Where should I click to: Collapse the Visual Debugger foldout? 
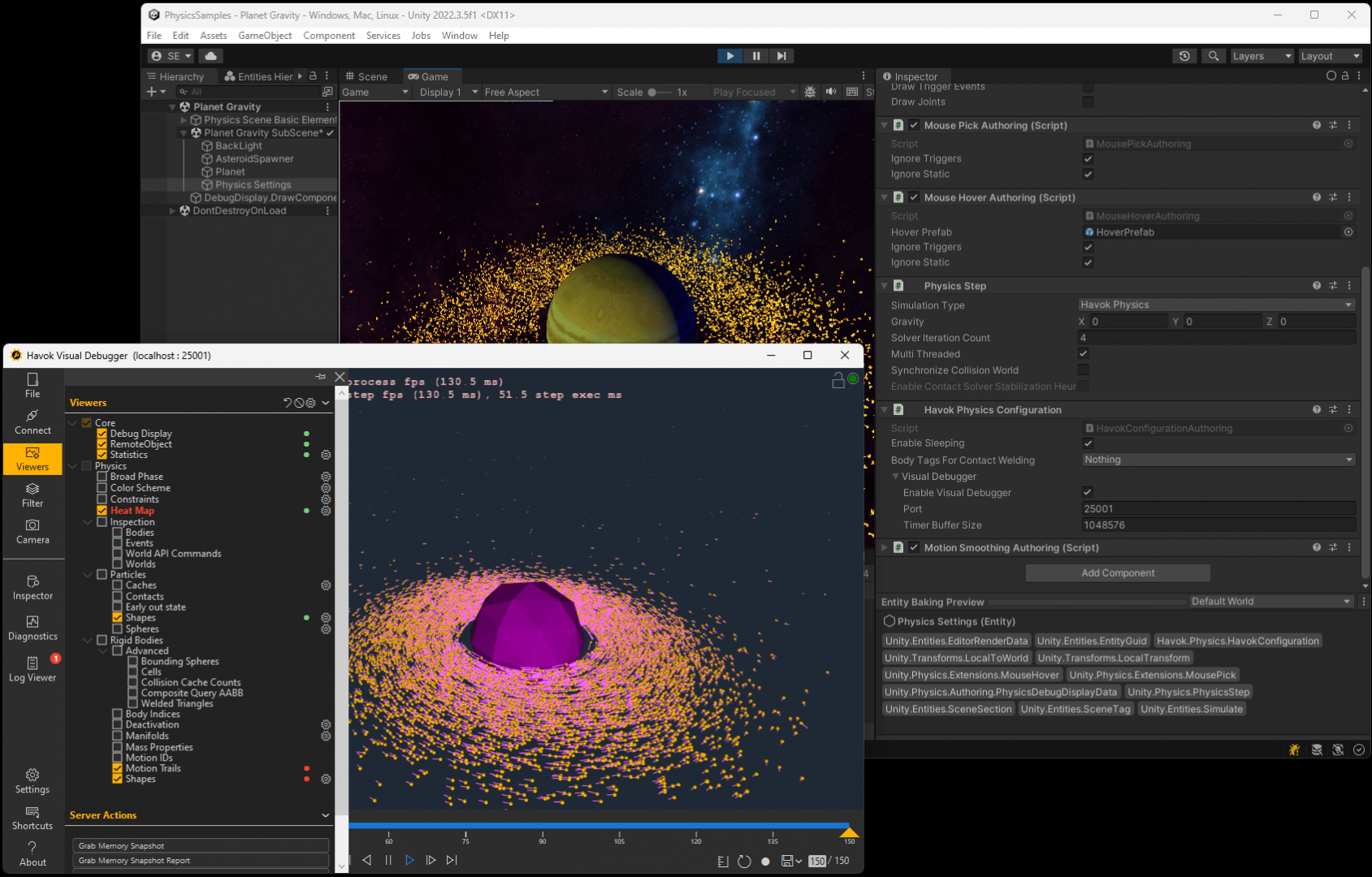tap(895, 477)
